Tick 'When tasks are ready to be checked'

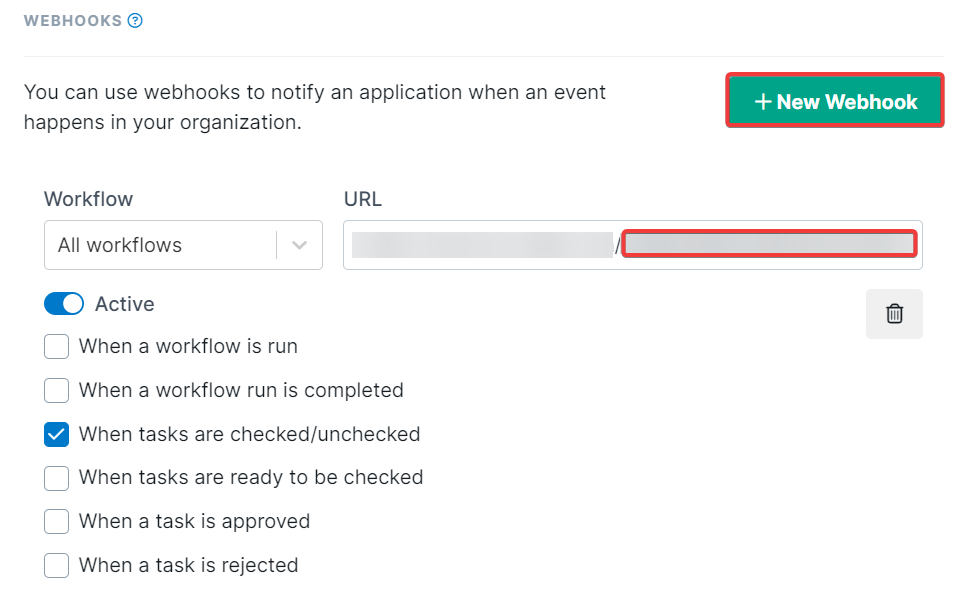pos(57,478)
